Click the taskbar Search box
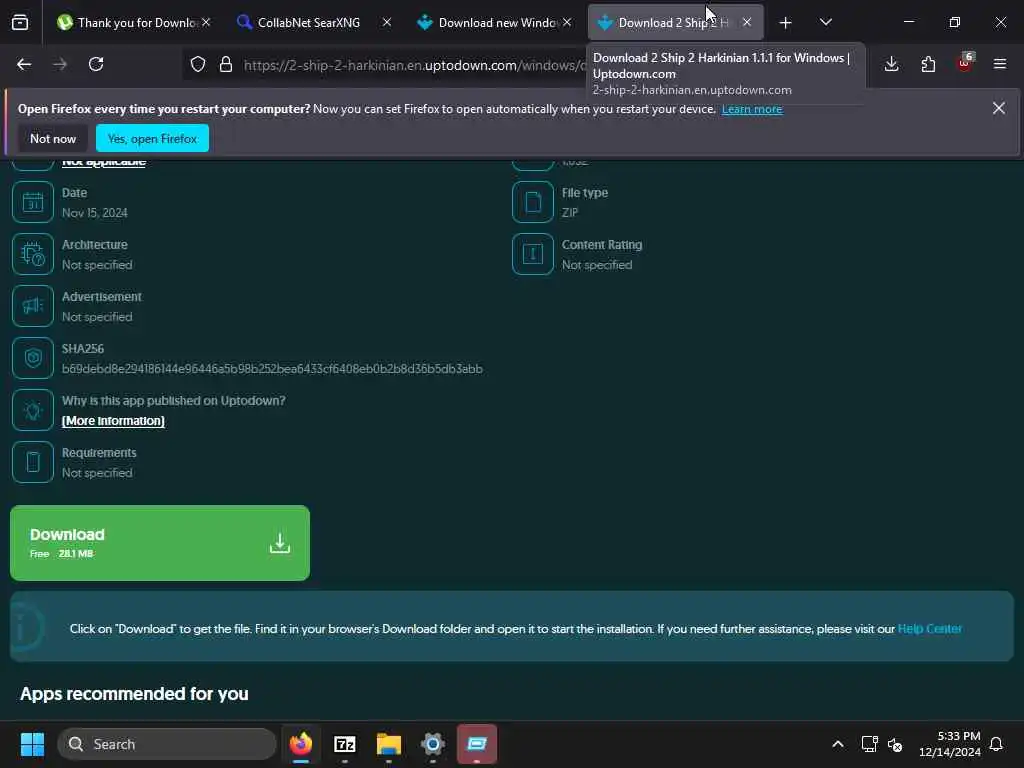 point(167,744)
